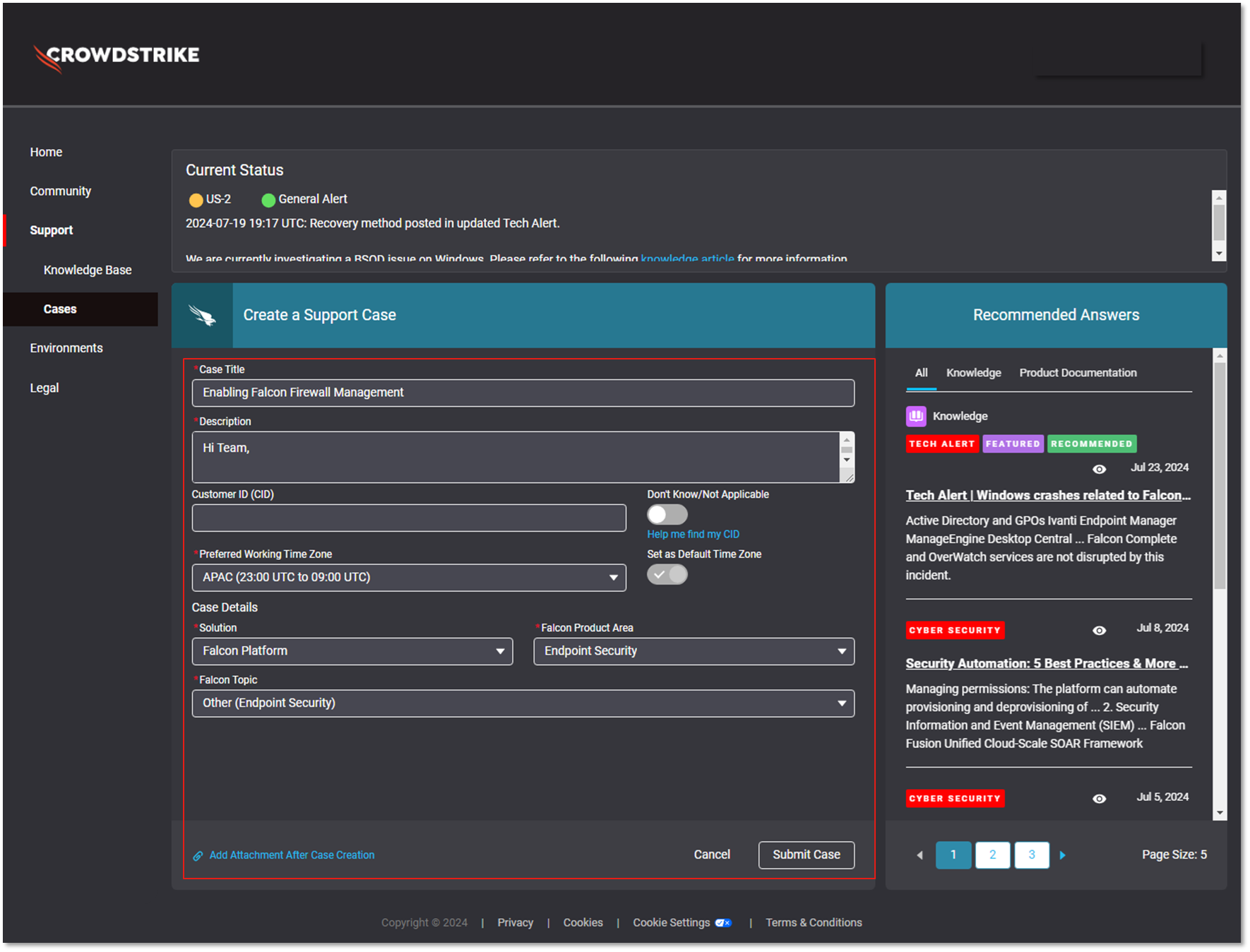Screen dimensions: 1250x952
Task: Click the Description field resize grip
Action: point(848,477)
